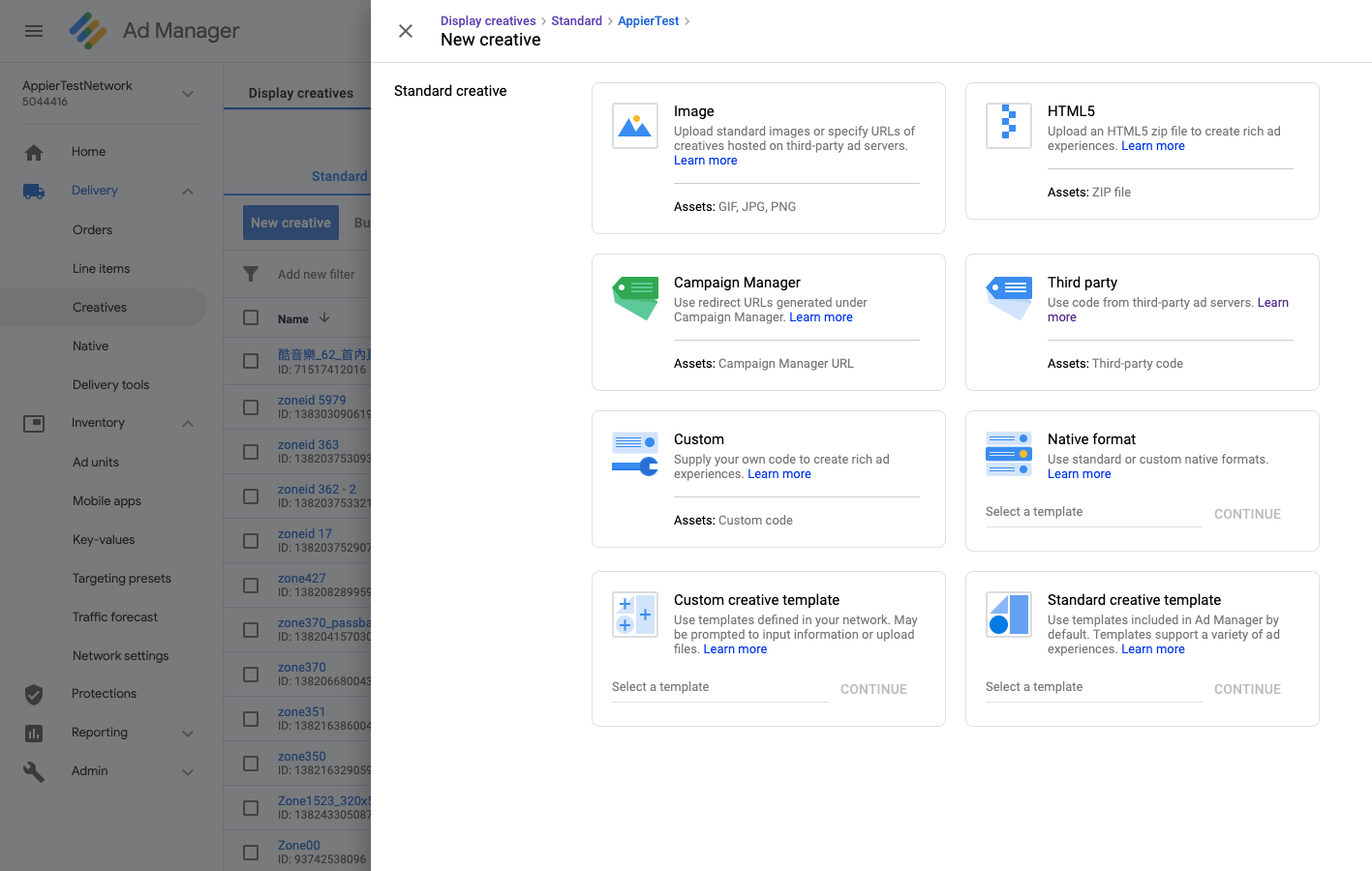
Task: Check the box for zoneid 362 - 2
Action: click(251, 496)
